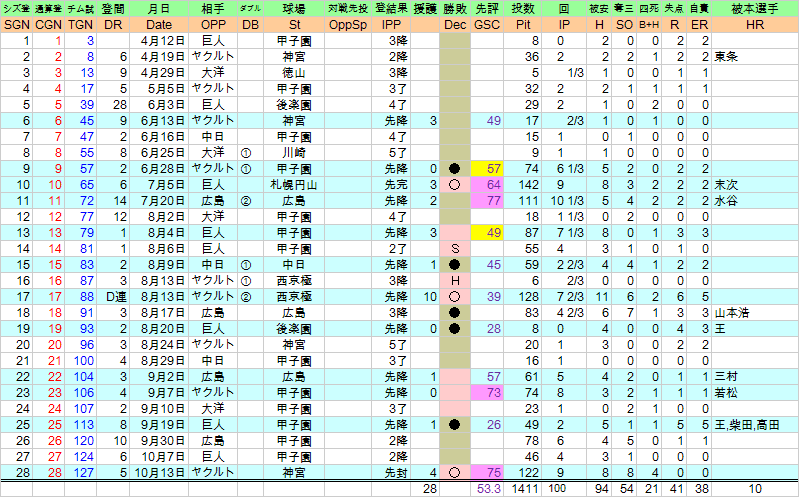The width and height of the screenshot is (799, 497).
Task: Click the 7月5日 date cell
Action: coord(159,185)
